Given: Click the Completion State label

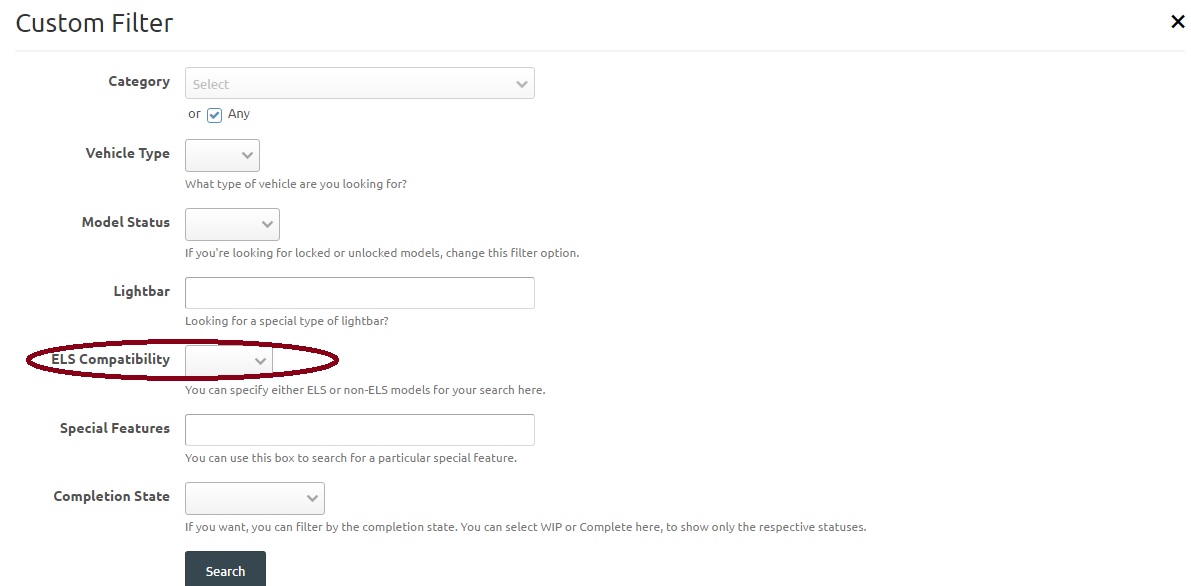Looking at the screenshot, I should click(111, 497).
